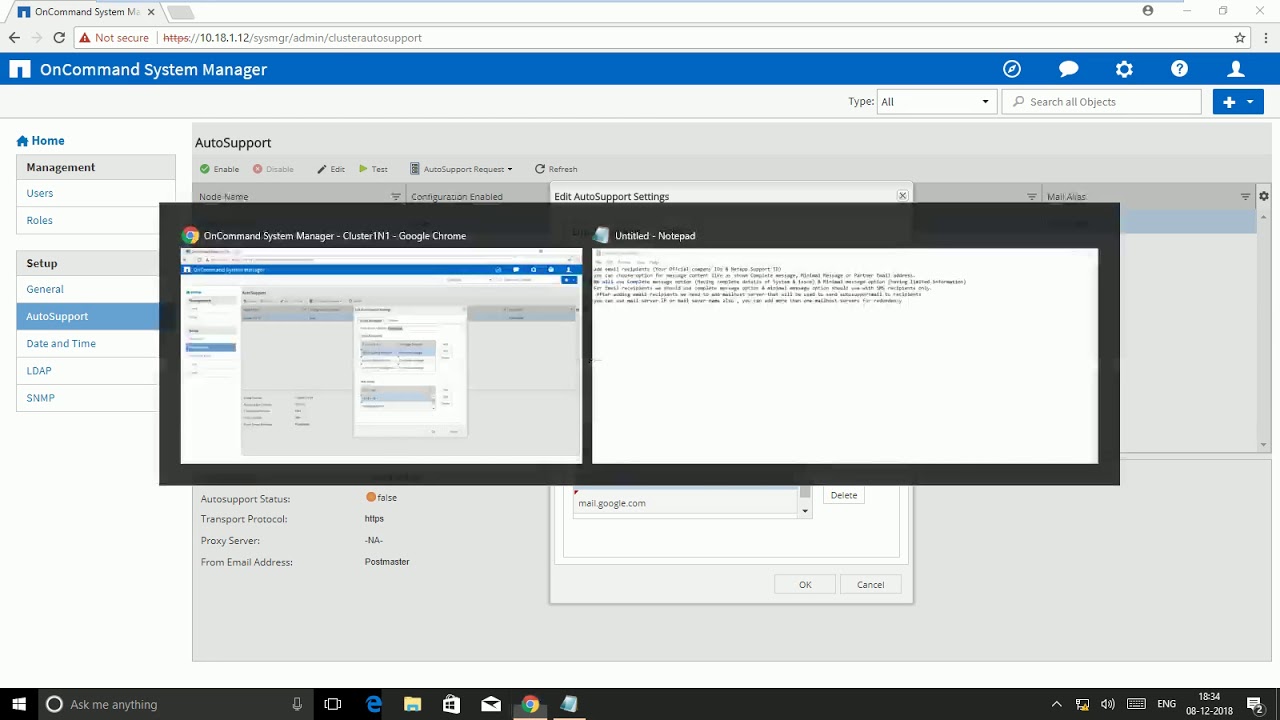Open Task View on the taskbar
This screenshot has width=1280, height=720.
333,704
